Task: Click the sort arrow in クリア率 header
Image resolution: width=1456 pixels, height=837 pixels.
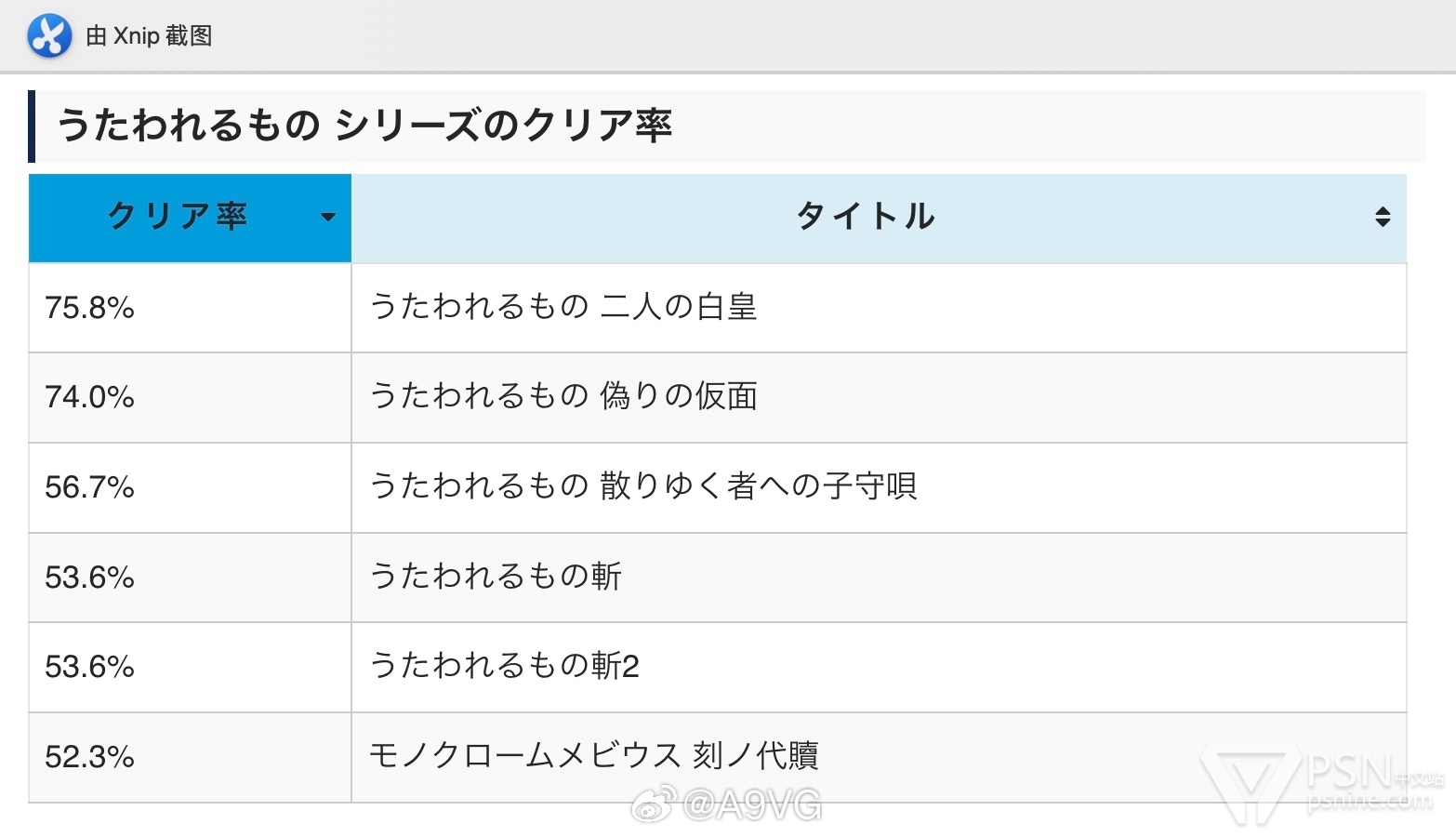Action: [x=327, y=218]
